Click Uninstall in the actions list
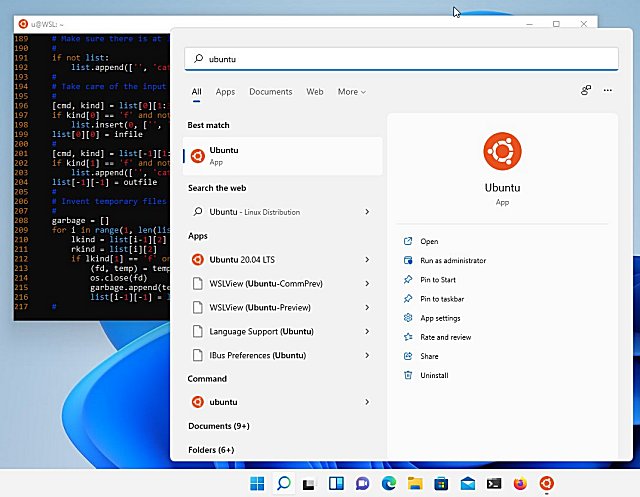 pos(435,375)
